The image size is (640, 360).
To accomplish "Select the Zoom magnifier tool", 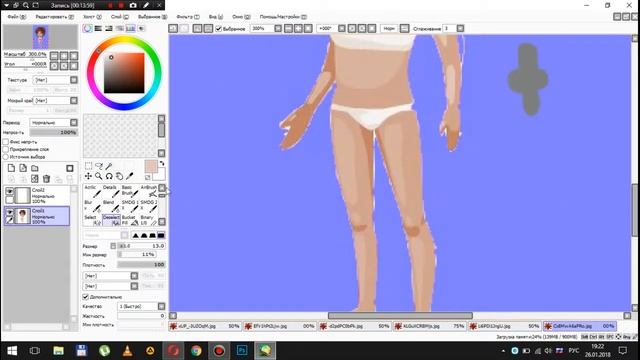I will pos(99,176).
